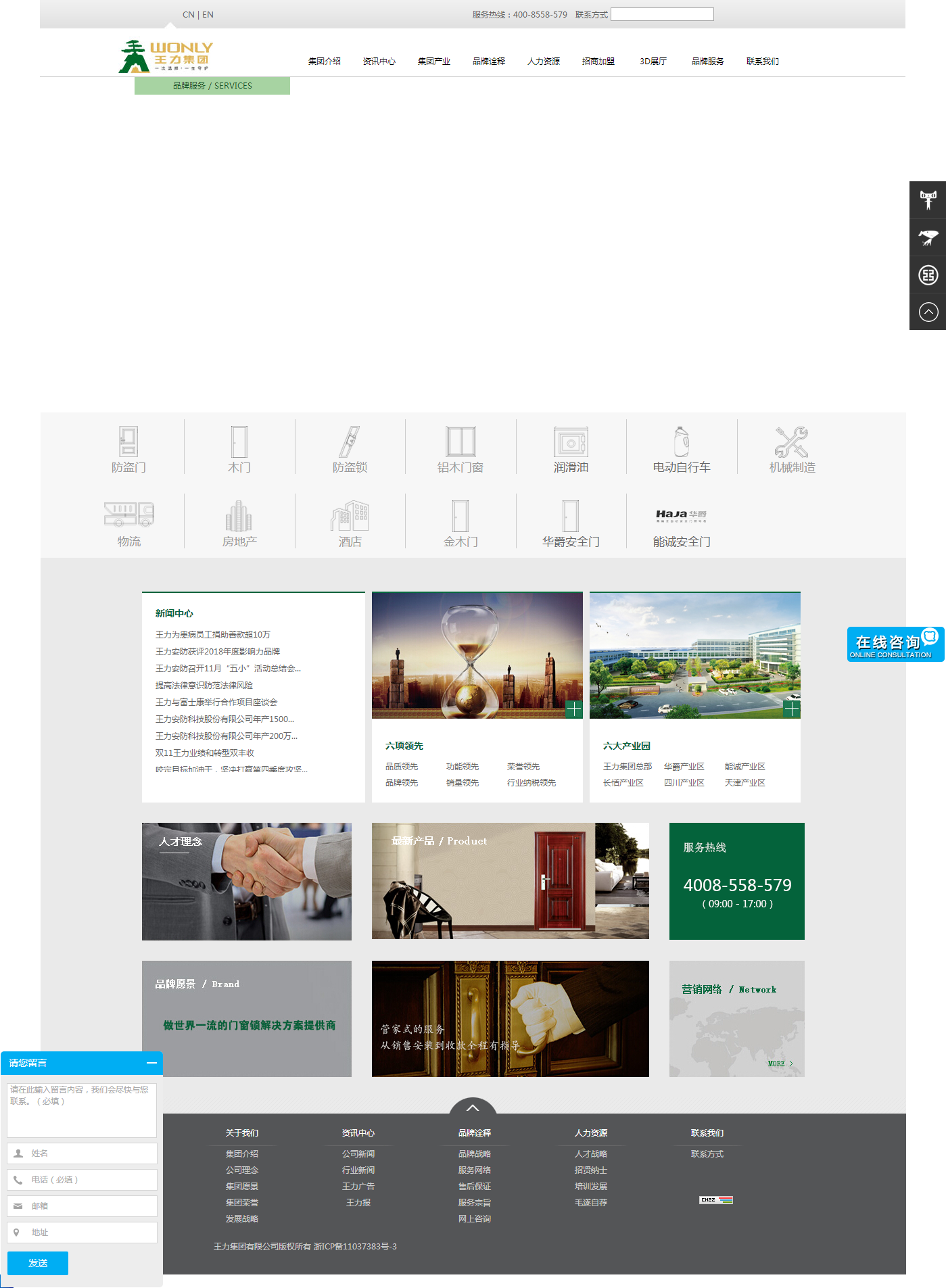Viewport: 946px width, 1288px height.
Task: Open the 最新产品 Product thumbnail
Action: click(x=511, y=881)
